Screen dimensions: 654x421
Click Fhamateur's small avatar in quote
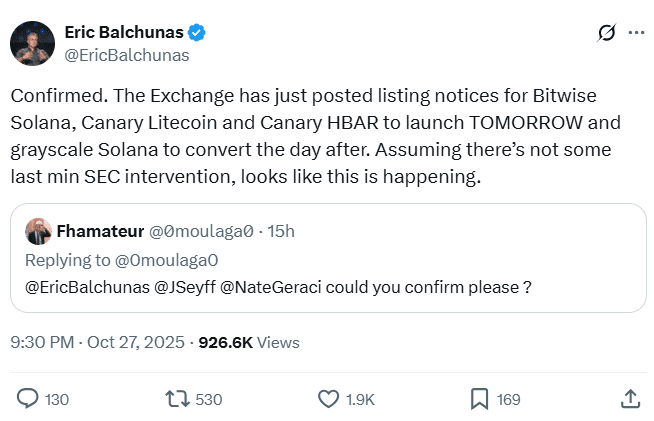(x=38, y=231)
